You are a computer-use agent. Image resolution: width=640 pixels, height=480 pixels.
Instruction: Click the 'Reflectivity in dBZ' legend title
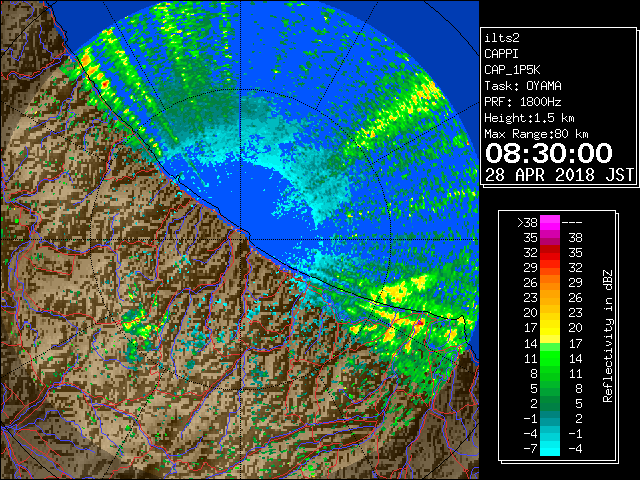pyautogui.click(x=607, y=336)
